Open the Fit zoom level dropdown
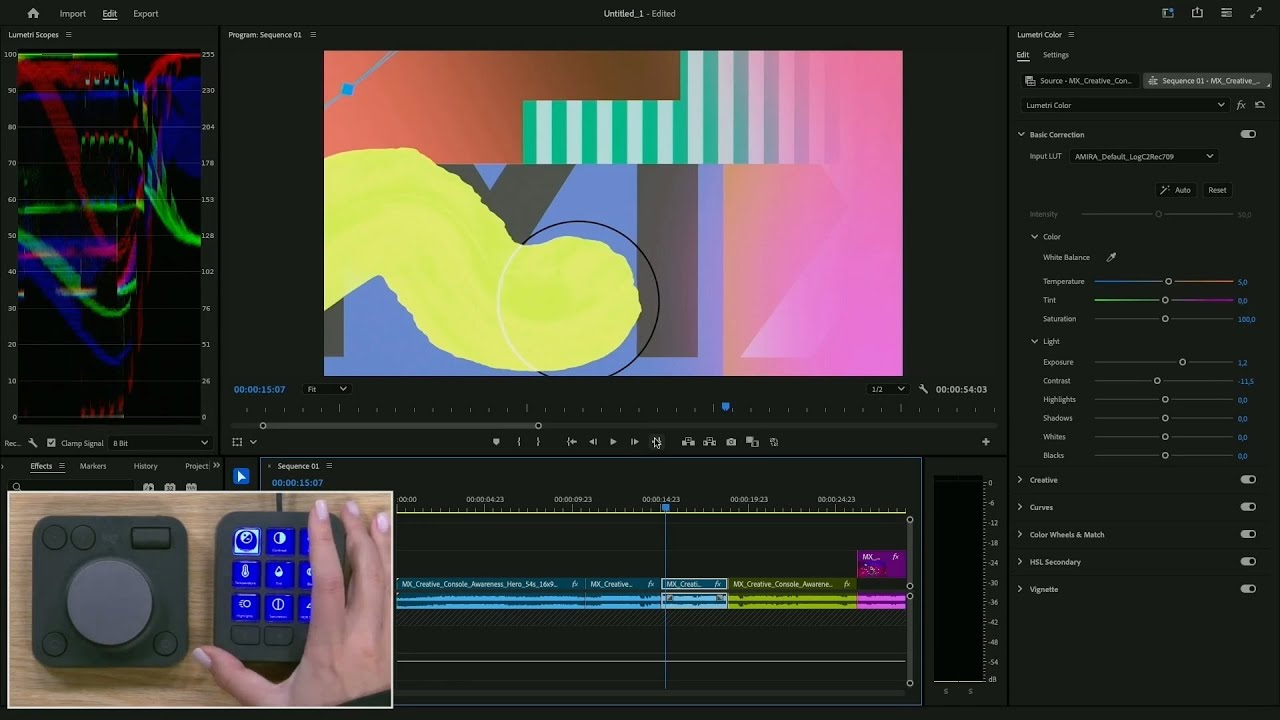Image resolution: width=1280 pixels, height=720 pixels. coord(326,389)
